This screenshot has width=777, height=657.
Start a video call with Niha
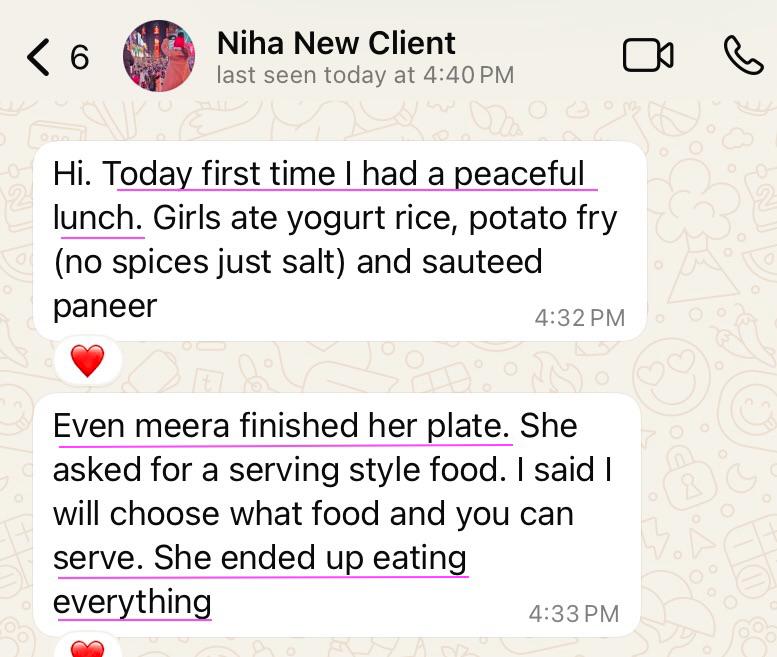pyautogui.click(x=648, y=56)
